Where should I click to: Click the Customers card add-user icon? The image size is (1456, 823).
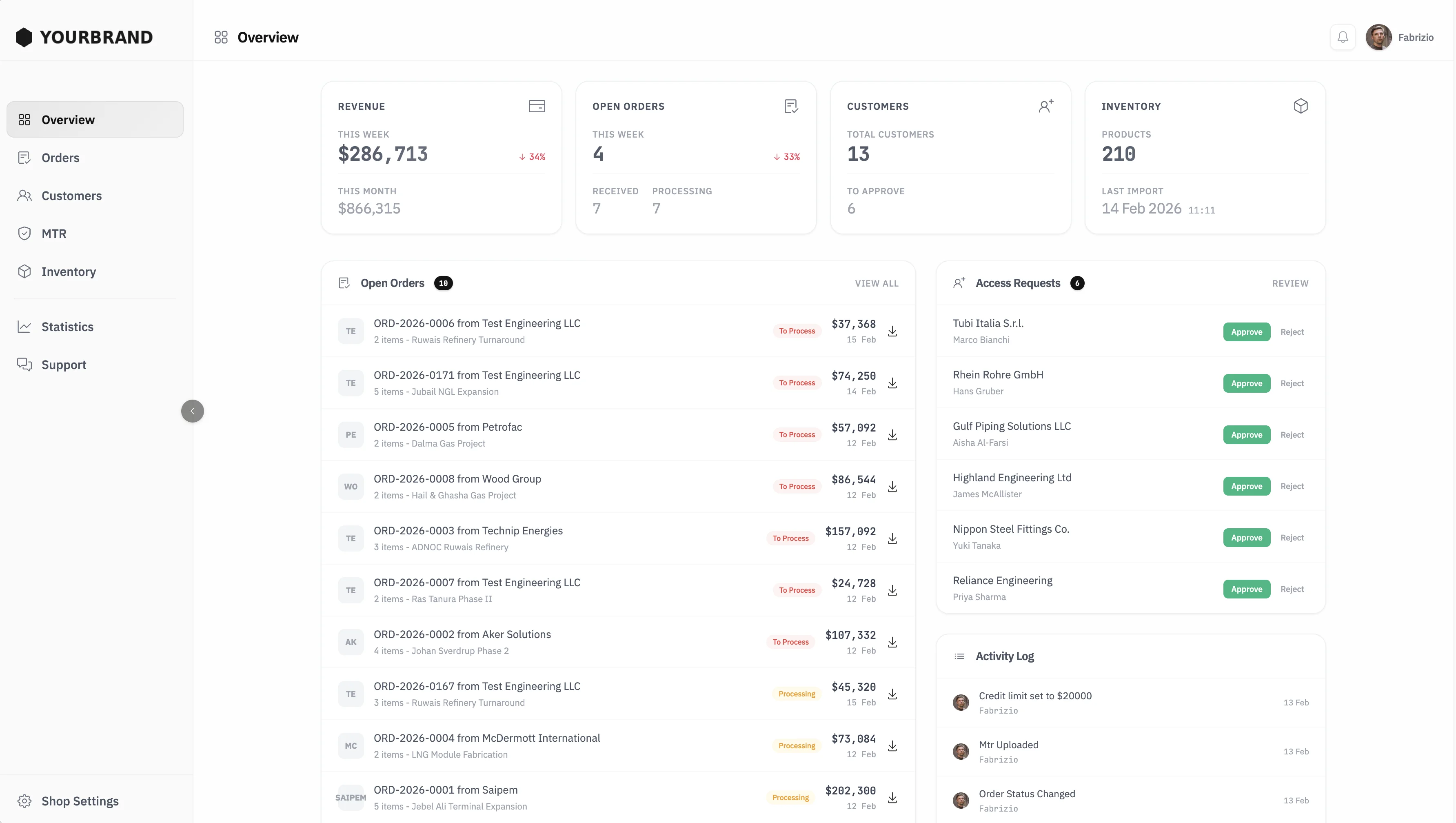click(1045, 106)
